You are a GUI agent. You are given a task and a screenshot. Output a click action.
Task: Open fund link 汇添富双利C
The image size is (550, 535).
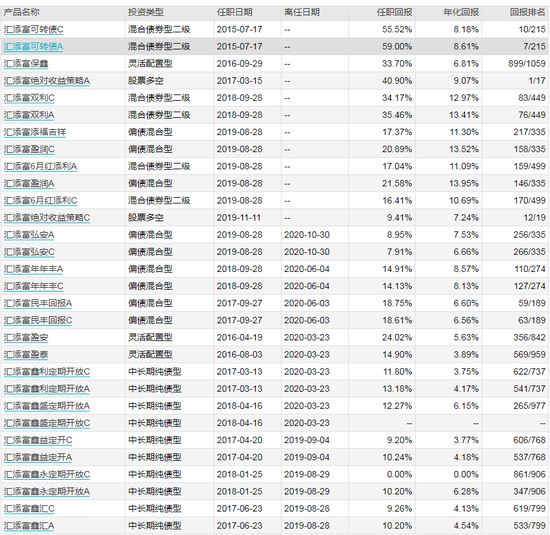point(29,98)
